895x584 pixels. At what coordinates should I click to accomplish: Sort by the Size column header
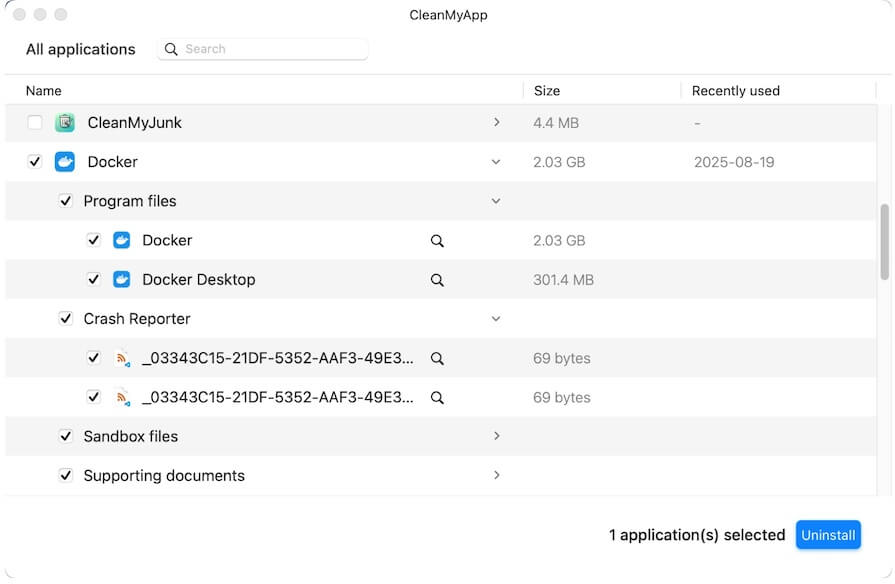coord(547,91)
